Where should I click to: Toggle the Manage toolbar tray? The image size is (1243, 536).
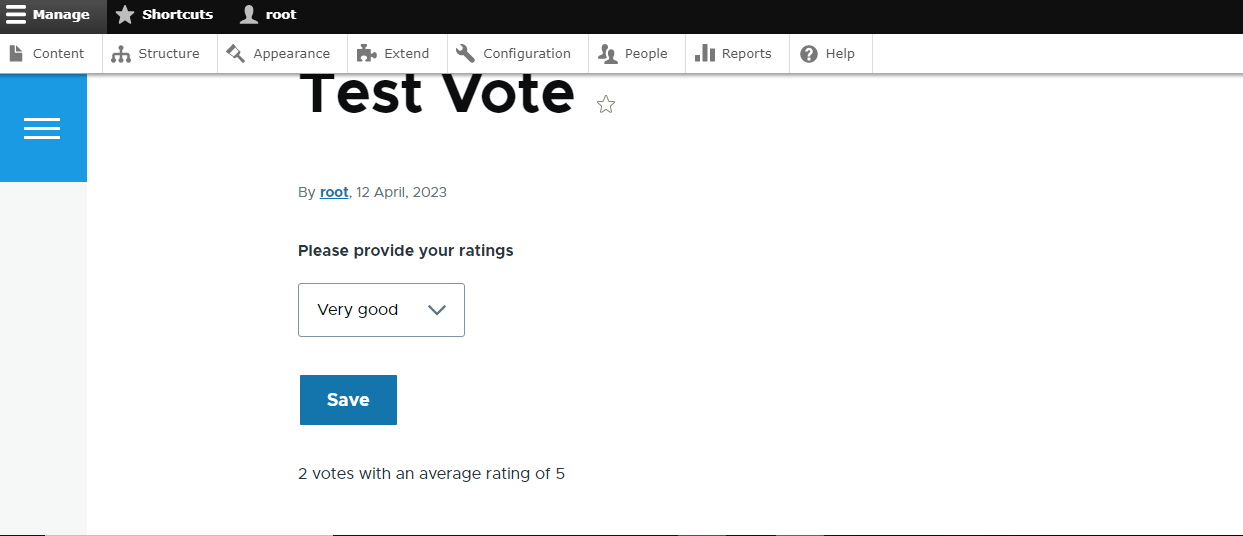48,15
